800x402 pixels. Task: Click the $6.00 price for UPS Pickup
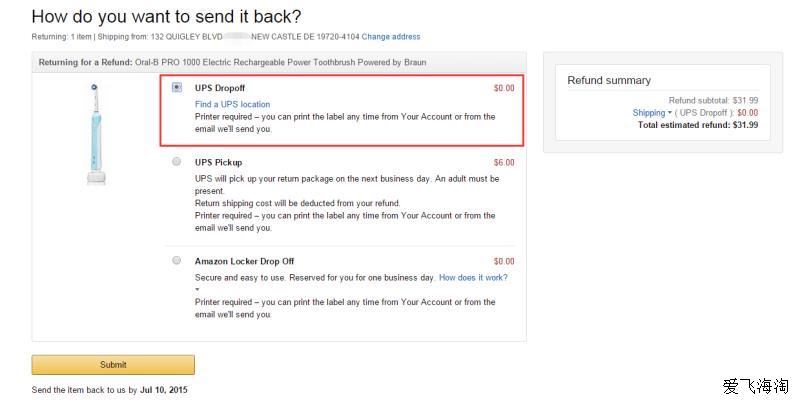click(504, 162)
